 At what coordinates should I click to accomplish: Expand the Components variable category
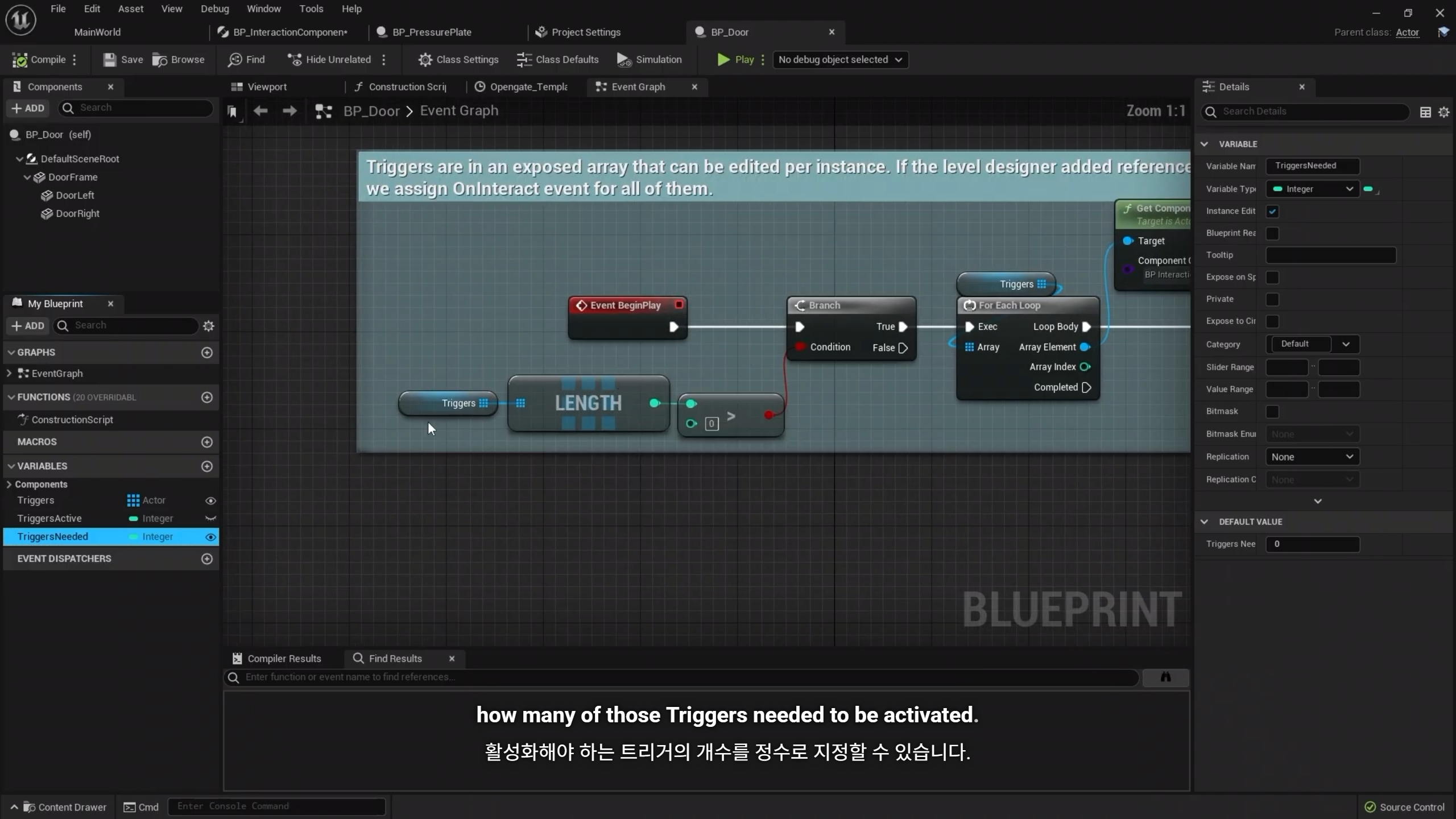point(9,485)
